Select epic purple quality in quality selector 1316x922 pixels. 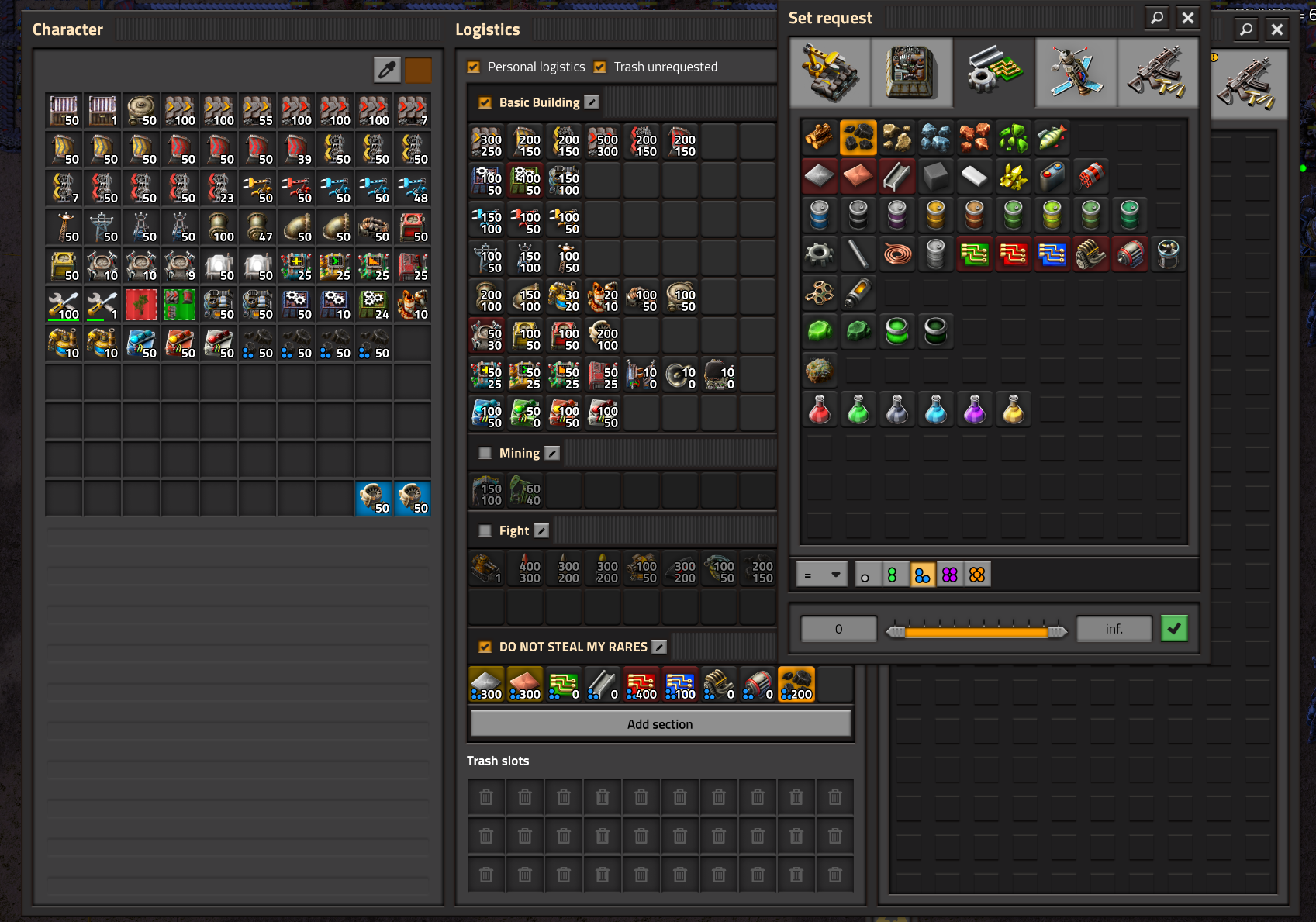[x=949, y=575]
